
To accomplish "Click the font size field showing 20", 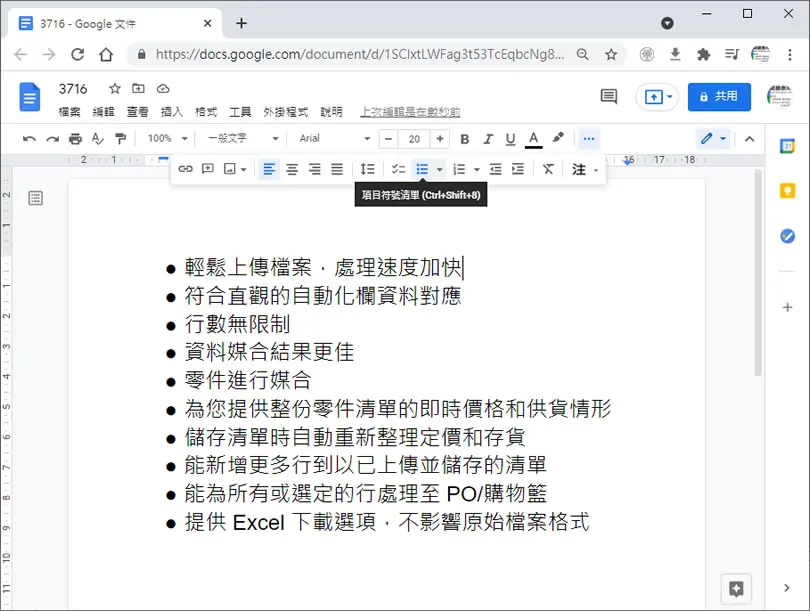I will [414, 138].
